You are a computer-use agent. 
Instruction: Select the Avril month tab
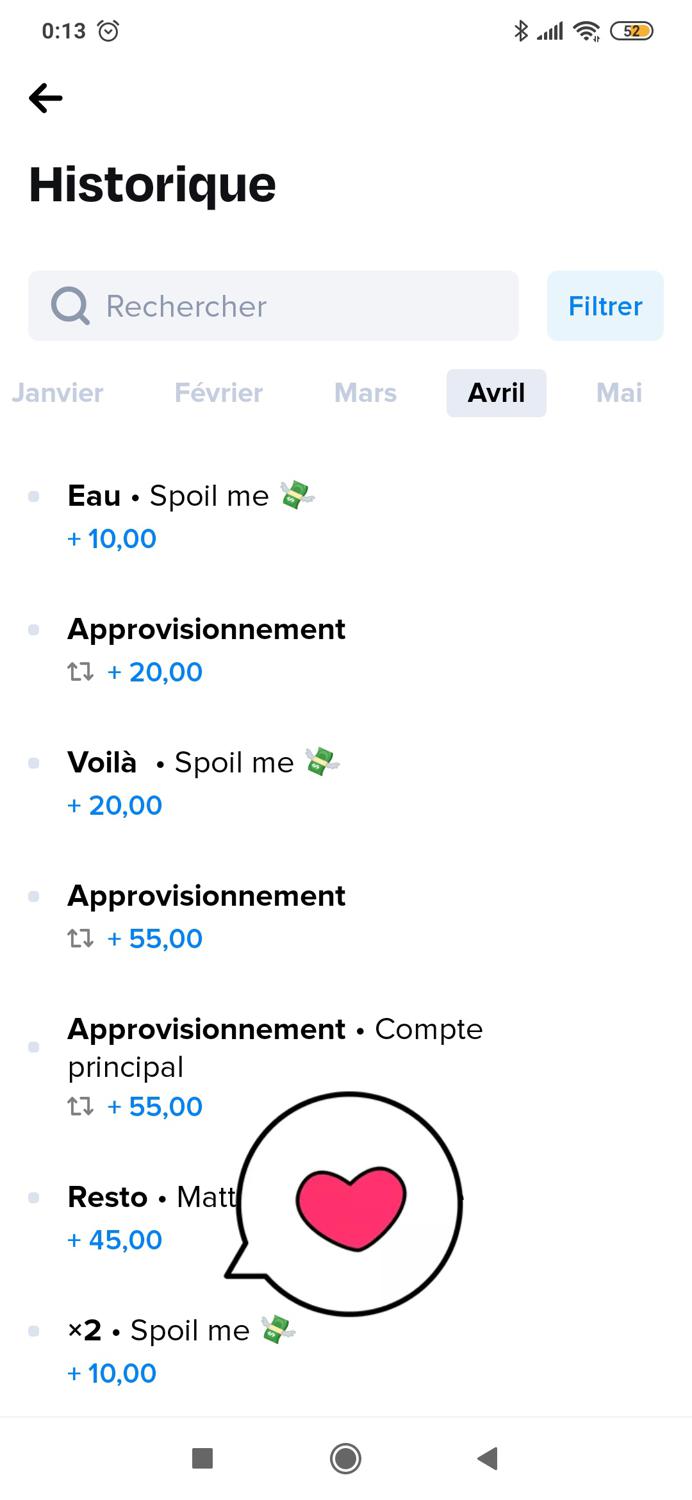496,393
